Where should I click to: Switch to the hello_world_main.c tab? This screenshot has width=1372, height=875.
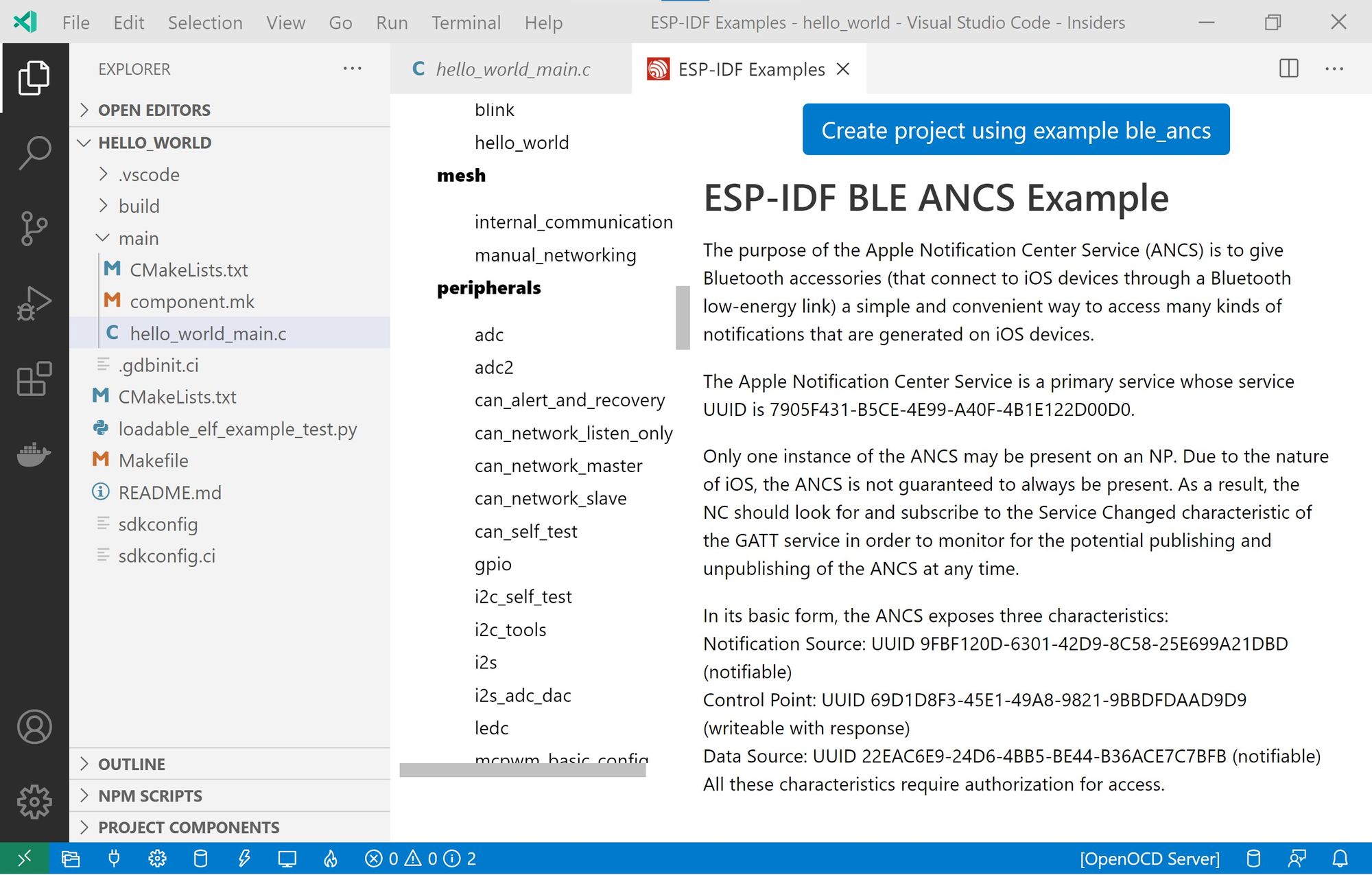point(511,69)
